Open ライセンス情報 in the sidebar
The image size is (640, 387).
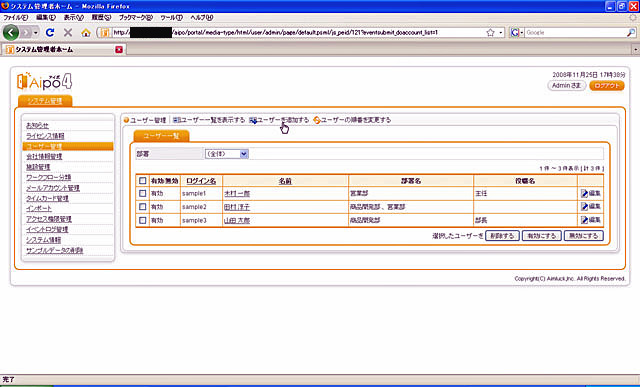click(45, 136)
